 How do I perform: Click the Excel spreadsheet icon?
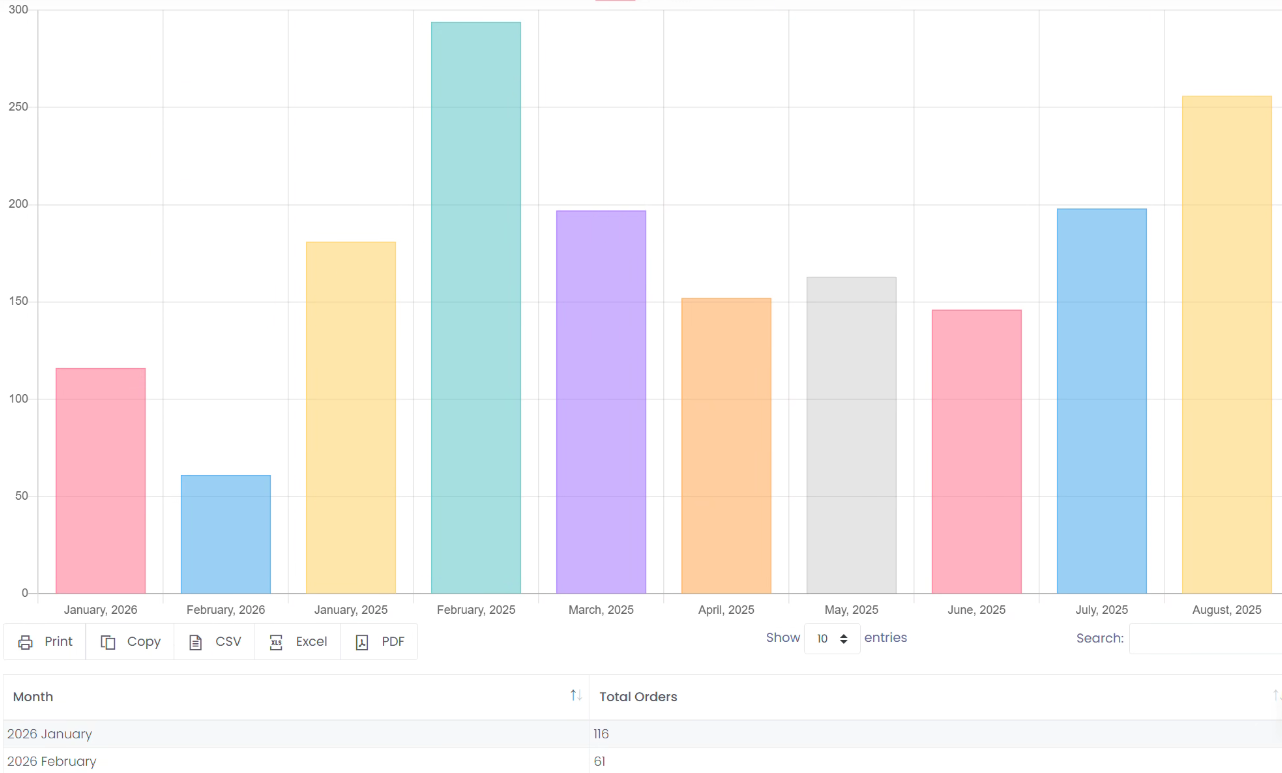276,642
